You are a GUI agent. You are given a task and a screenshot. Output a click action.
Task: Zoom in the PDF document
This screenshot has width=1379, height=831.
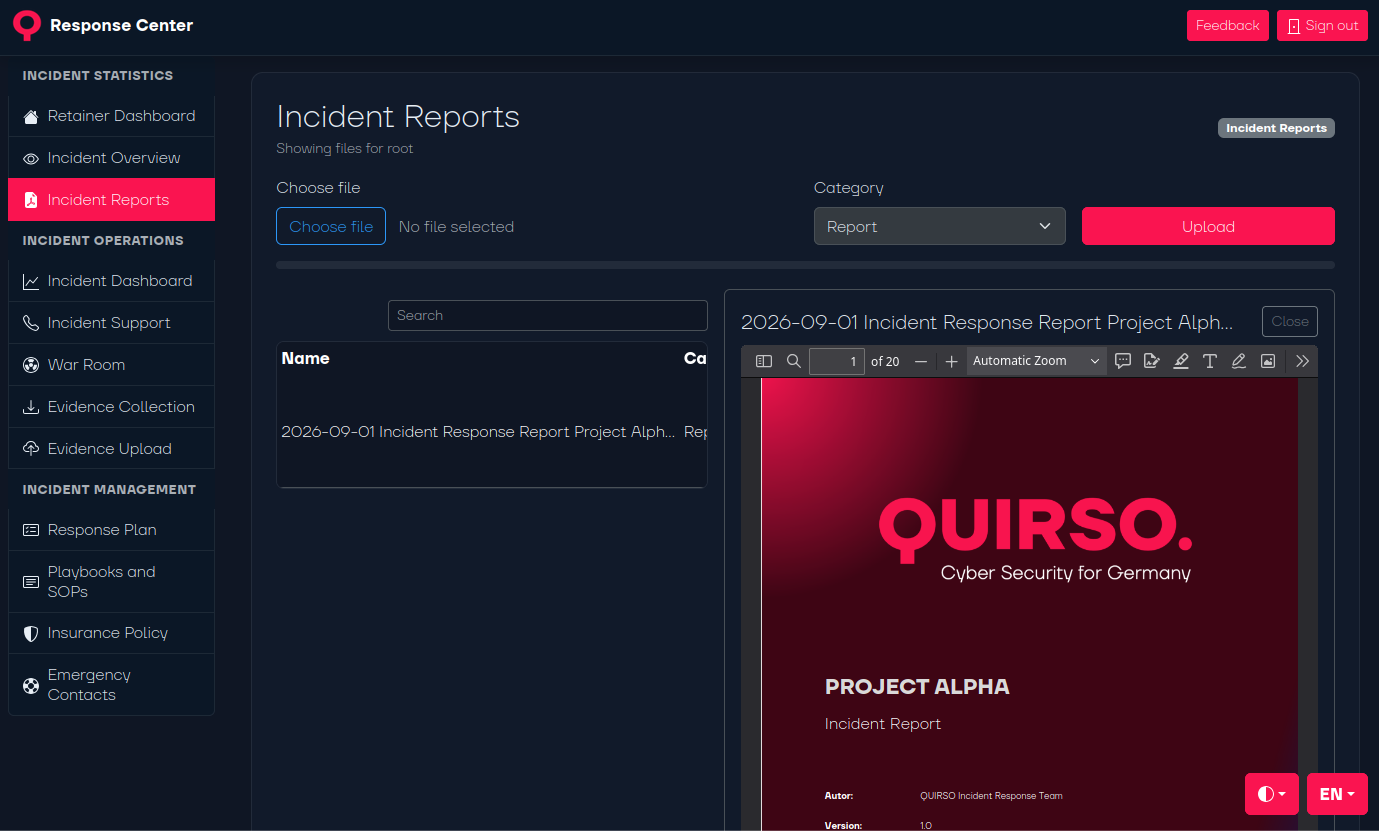pyautogui.click(x=951, y=361)
